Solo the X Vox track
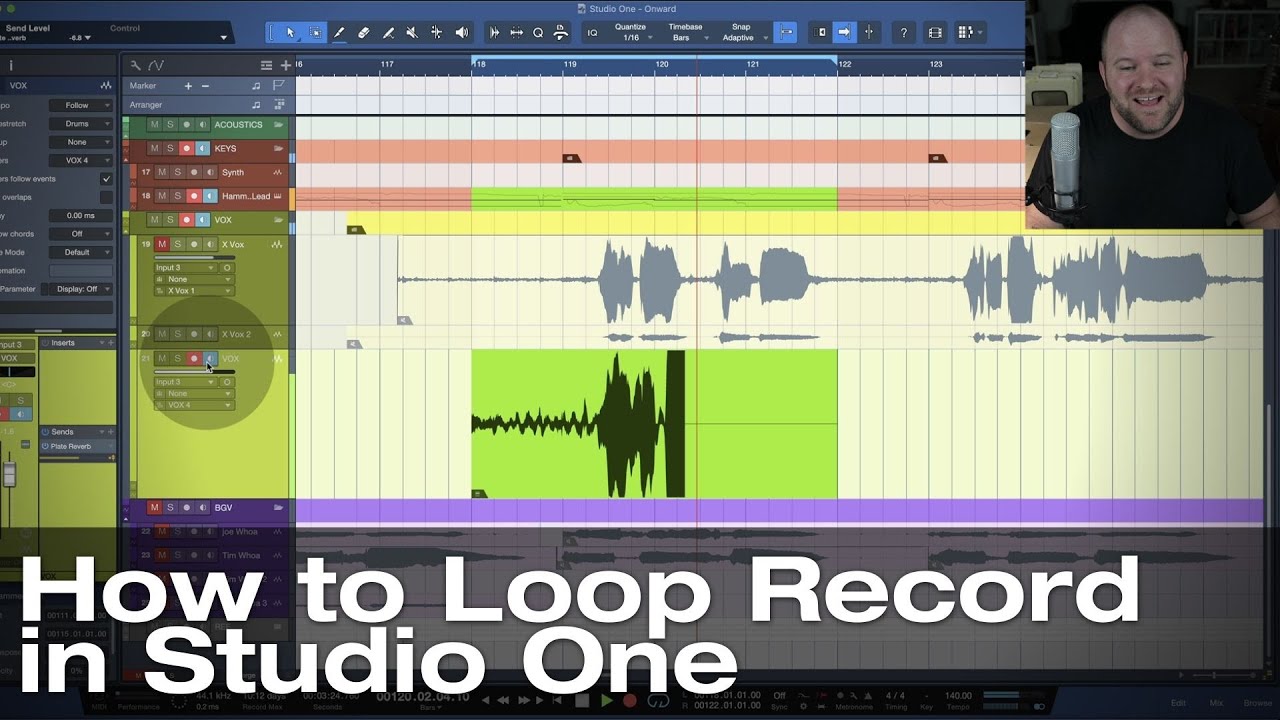The height and width of the screenshot is (720, 1280). 178,244
